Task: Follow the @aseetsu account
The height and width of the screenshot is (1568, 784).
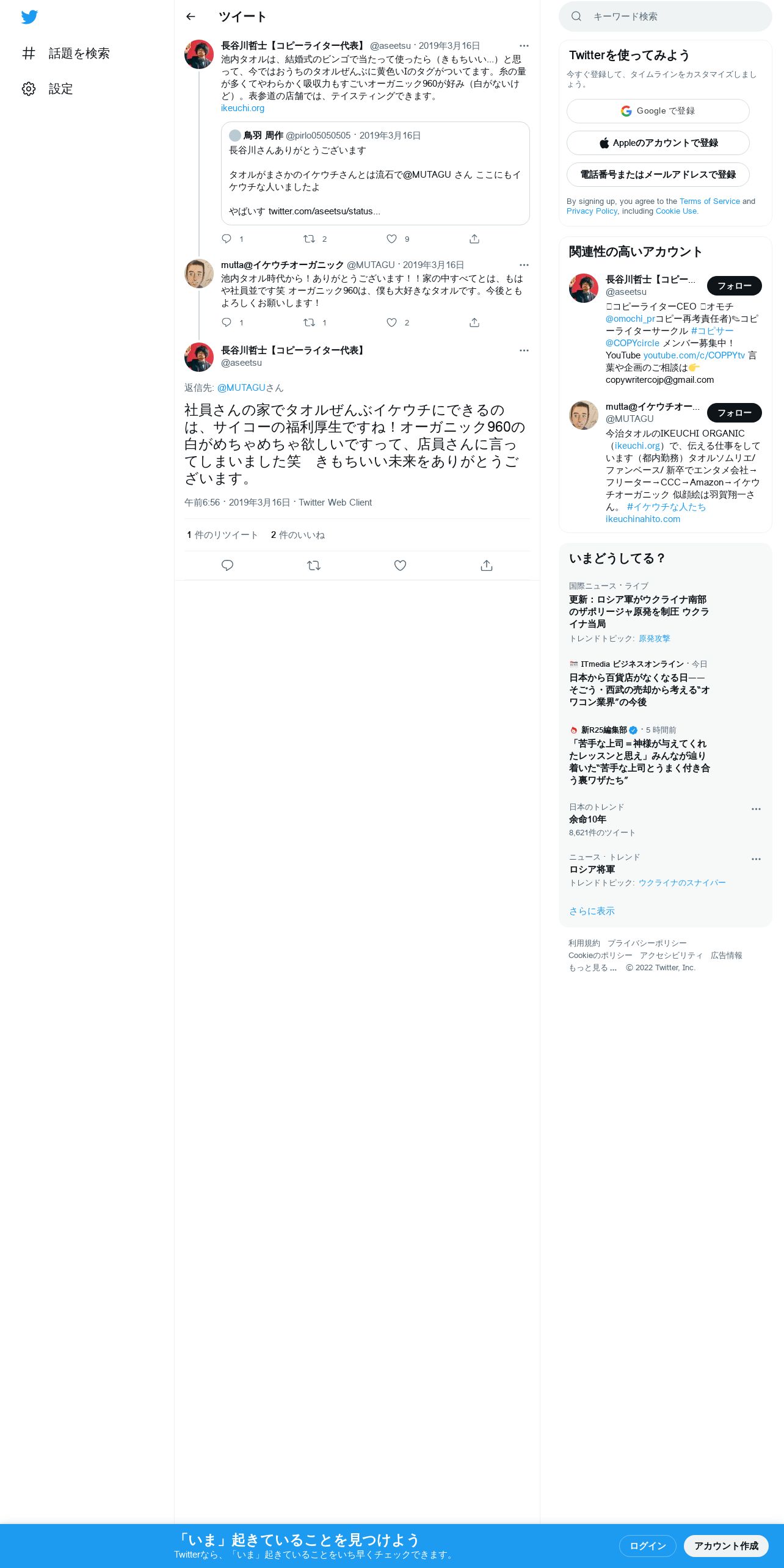Action: (735, 286)
